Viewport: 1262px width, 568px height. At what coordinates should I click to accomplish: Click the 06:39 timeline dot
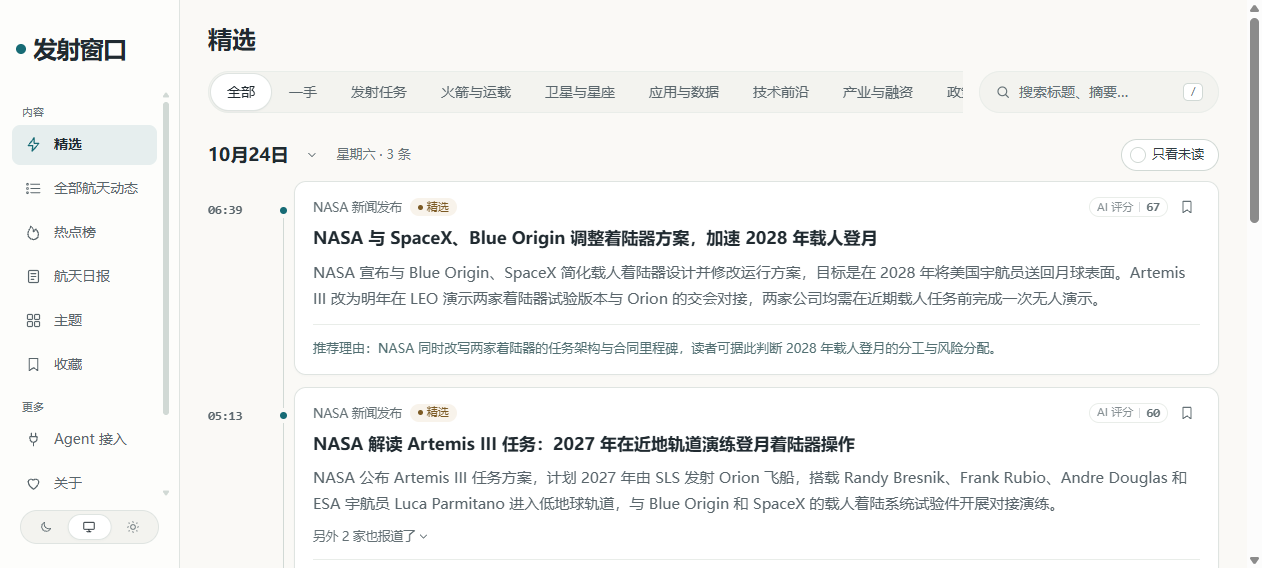tap(284, 210)
